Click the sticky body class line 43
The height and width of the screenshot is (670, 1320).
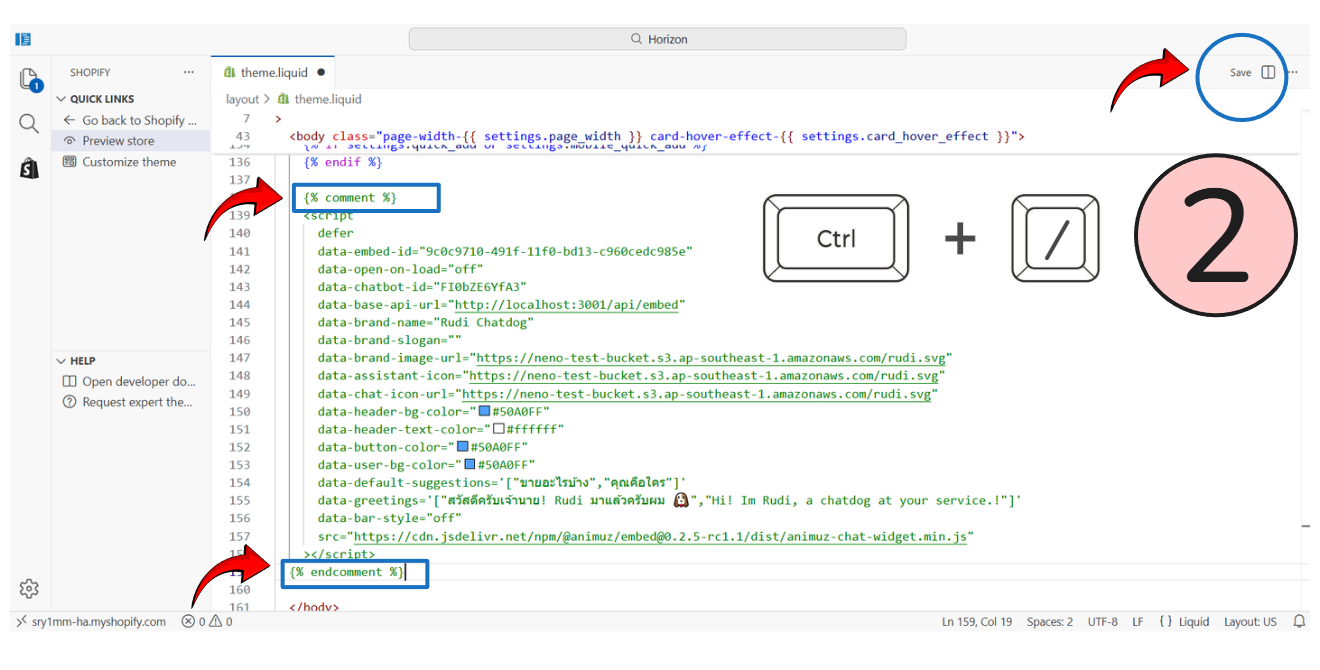coord(656,137)
